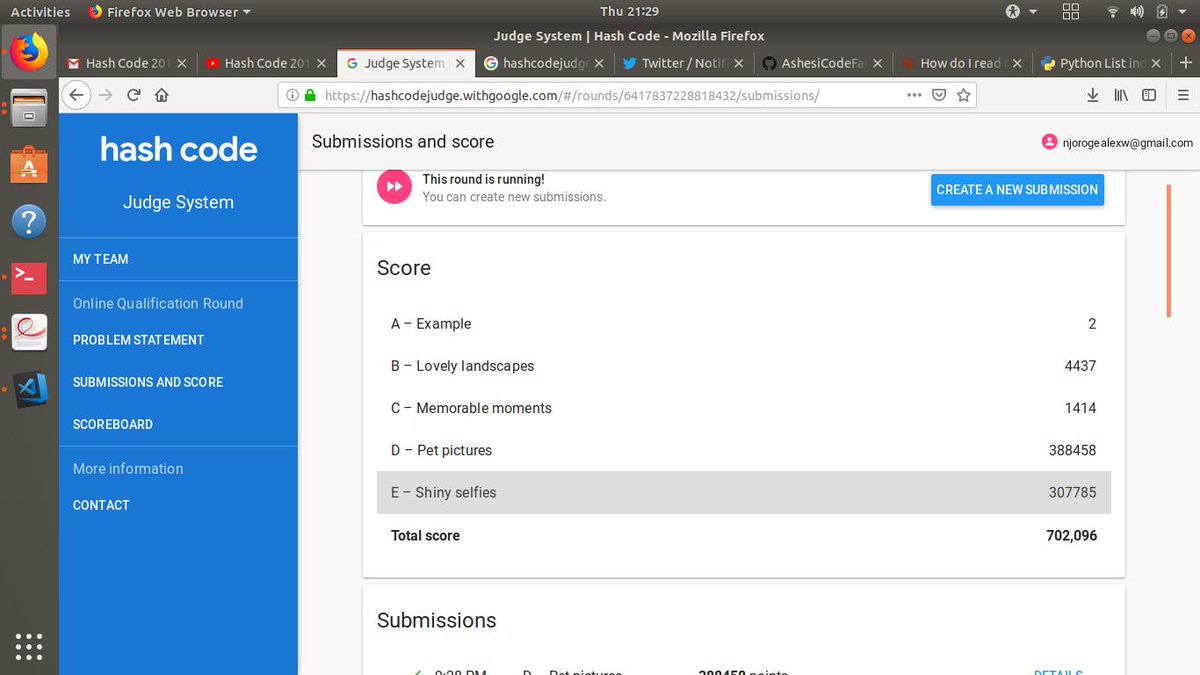Image resolution: width=1200 pixels, height=675 pixels.
Task: Click the Total score value 702,096
Action: (1072, 535)
